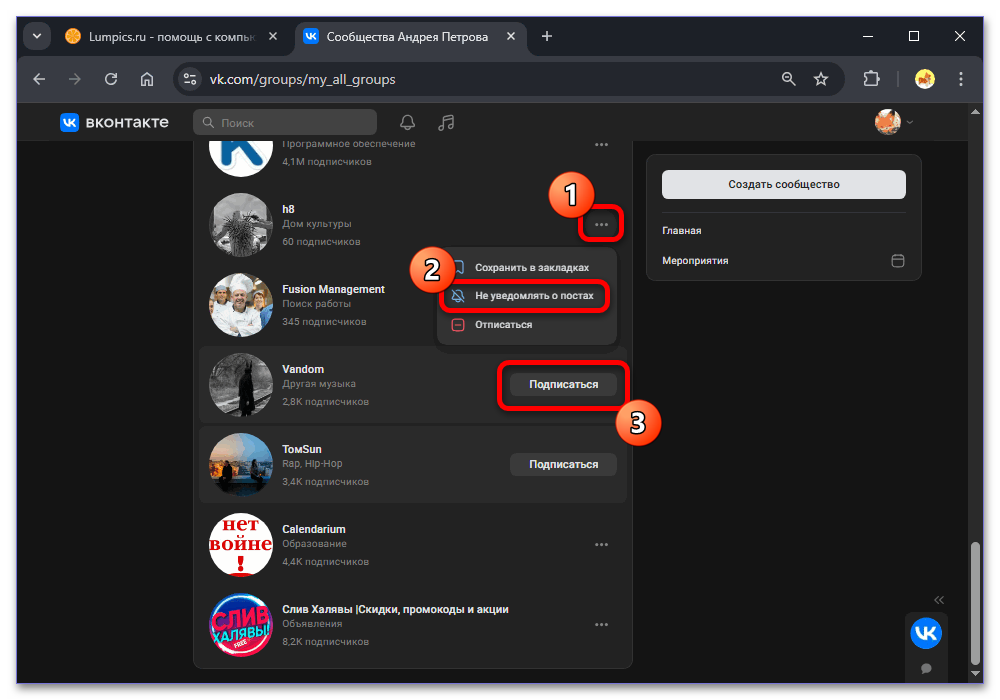Viewport: 1000px width, 700px height.
Task: Click the 'Дом культуры' category text
Action: [x=317, y=224]
